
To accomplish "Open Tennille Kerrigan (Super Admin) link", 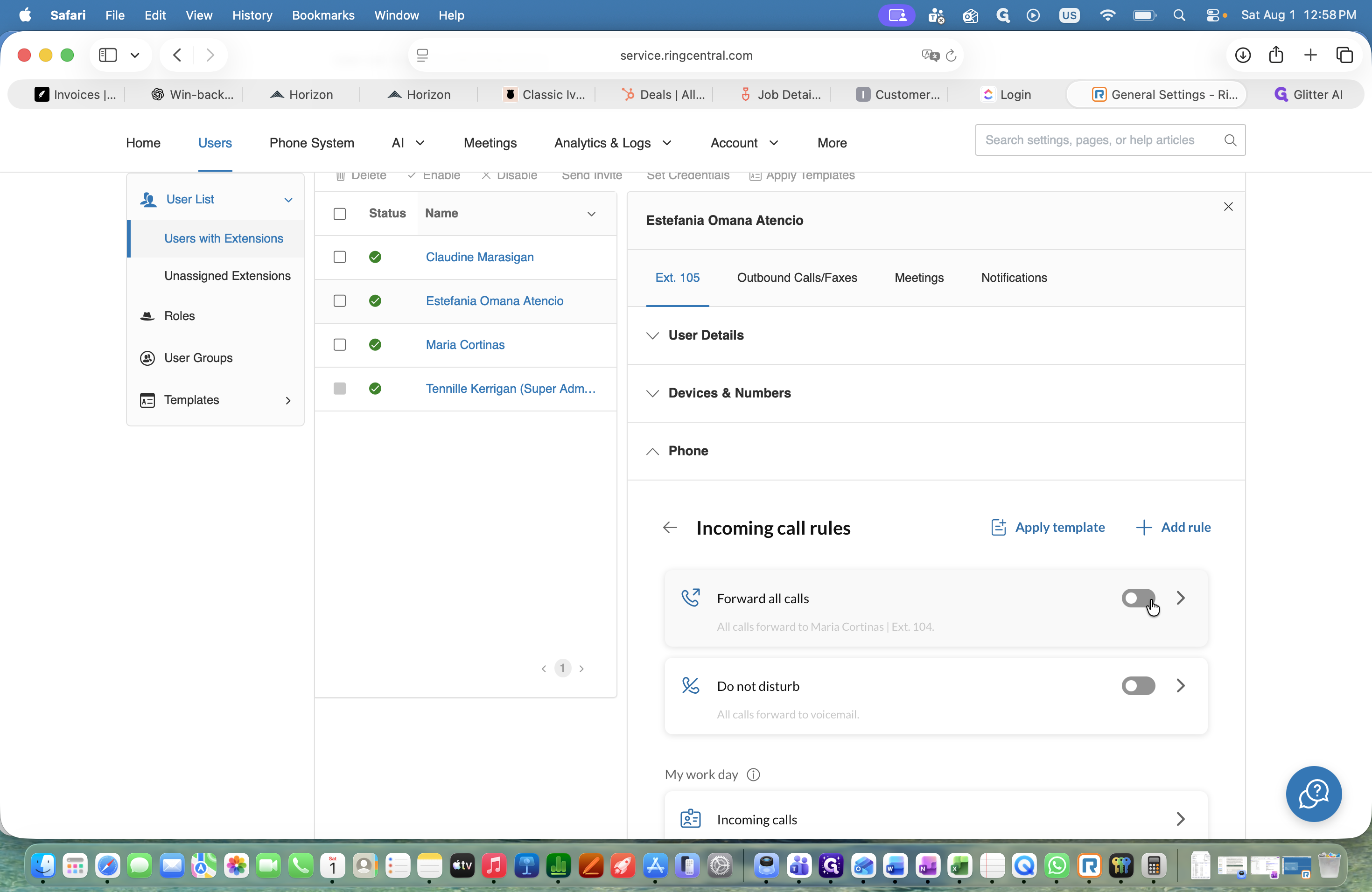I will pyautogui.click(x=511, y=388).
